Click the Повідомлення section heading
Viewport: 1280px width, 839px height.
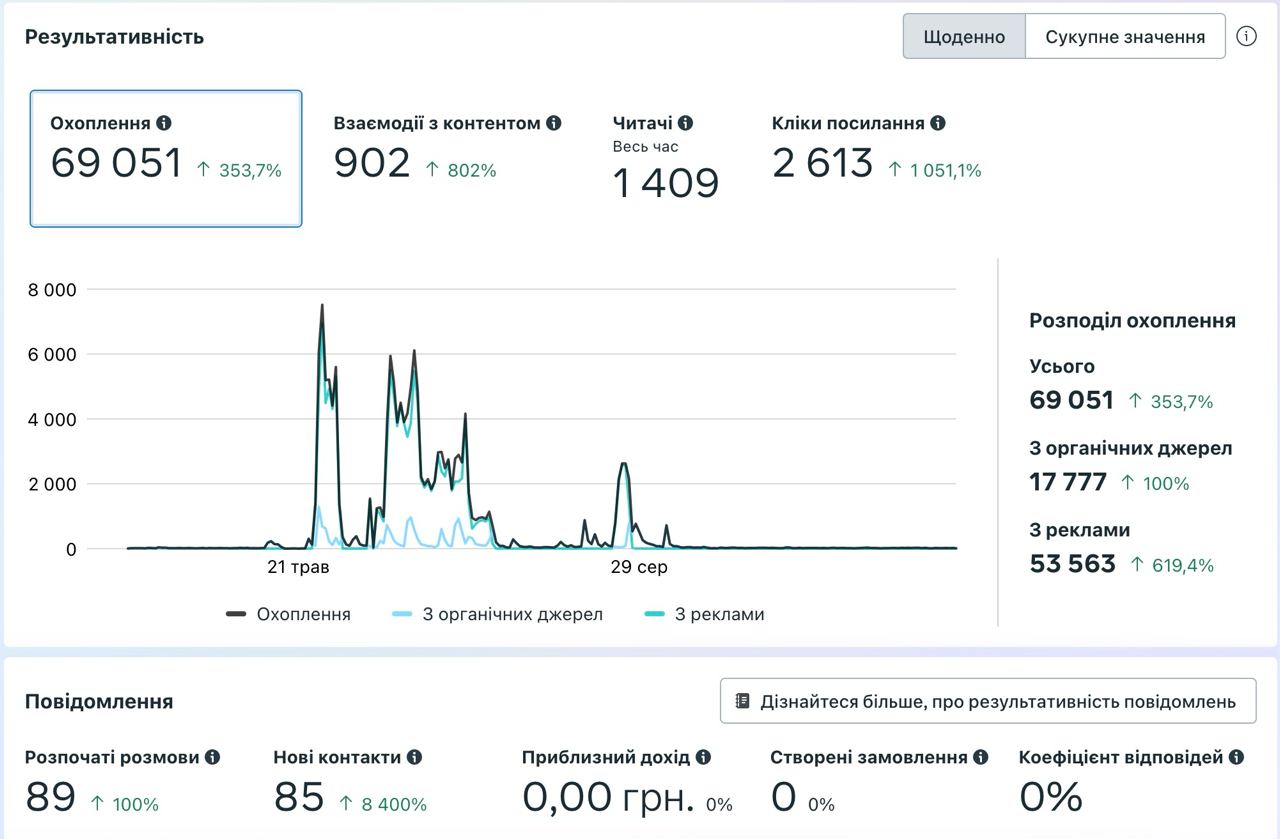tap(99, 701)
